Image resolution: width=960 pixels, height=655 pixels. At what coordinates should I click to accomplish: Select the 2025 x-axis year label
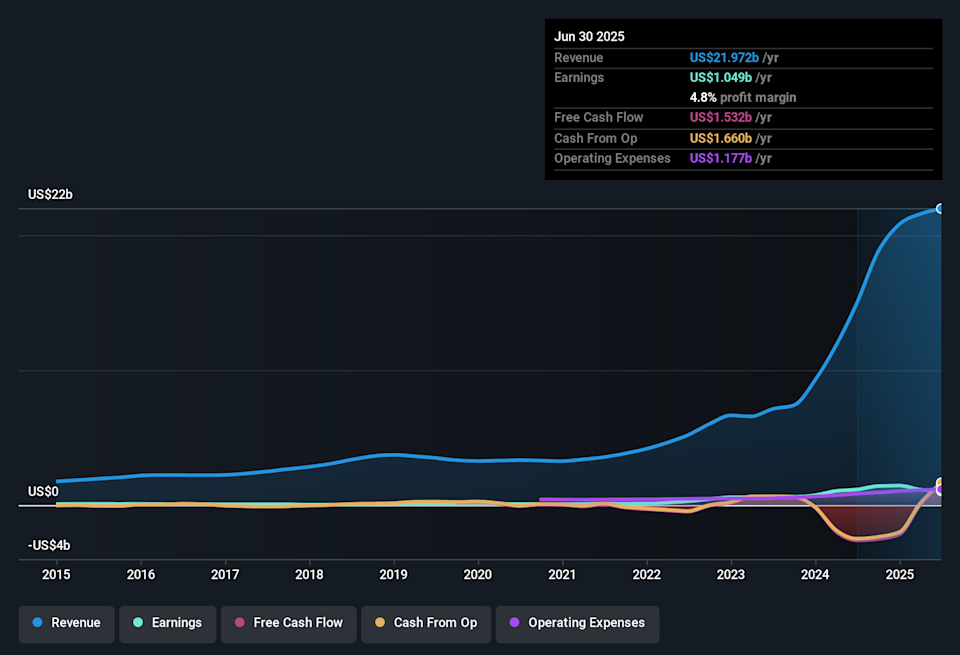tap(900, 574)
